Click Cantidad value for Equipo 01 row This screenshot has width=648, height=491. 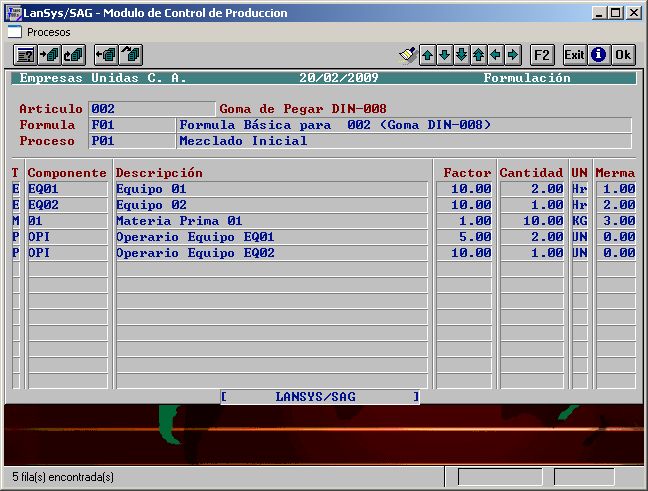coord(532,189)
